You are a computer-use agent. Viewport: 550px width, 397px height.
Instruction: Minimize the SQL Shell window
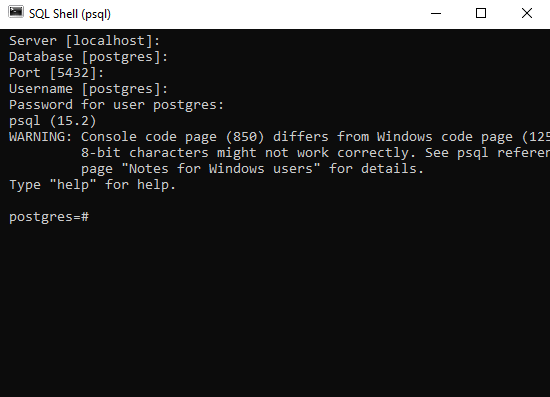(x=436, y=14)
